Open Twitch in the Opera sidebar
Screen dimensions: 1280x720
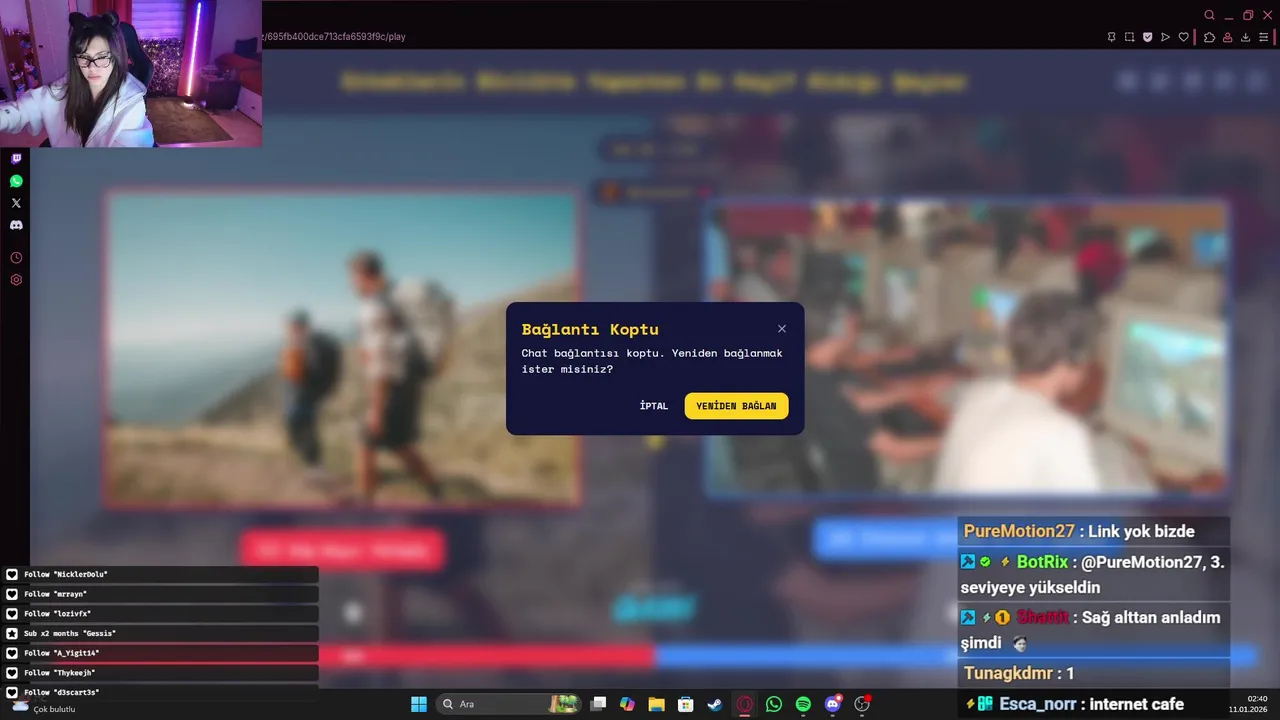point(16,159)
